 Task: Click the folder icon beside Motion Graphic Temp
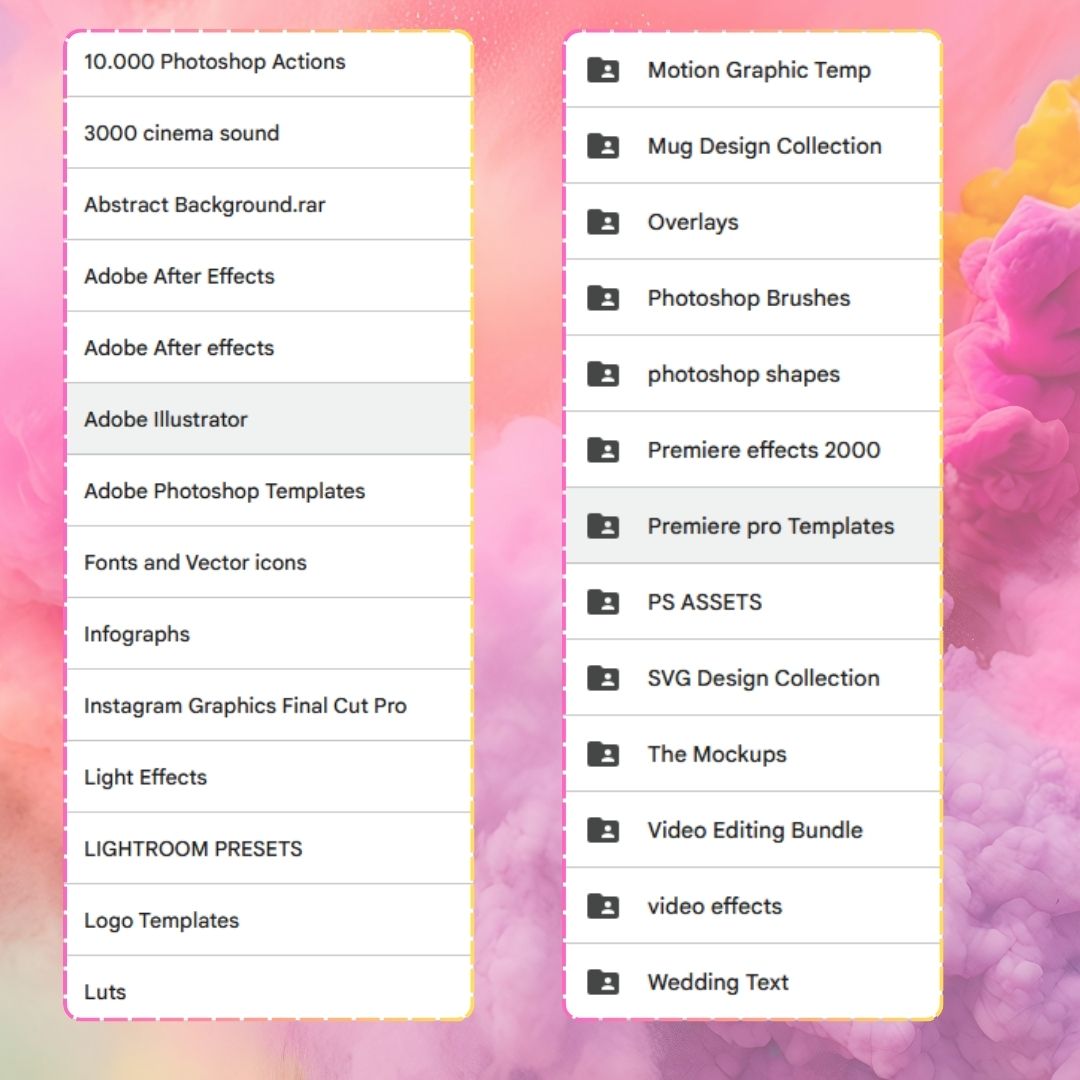tap(603, 70)
